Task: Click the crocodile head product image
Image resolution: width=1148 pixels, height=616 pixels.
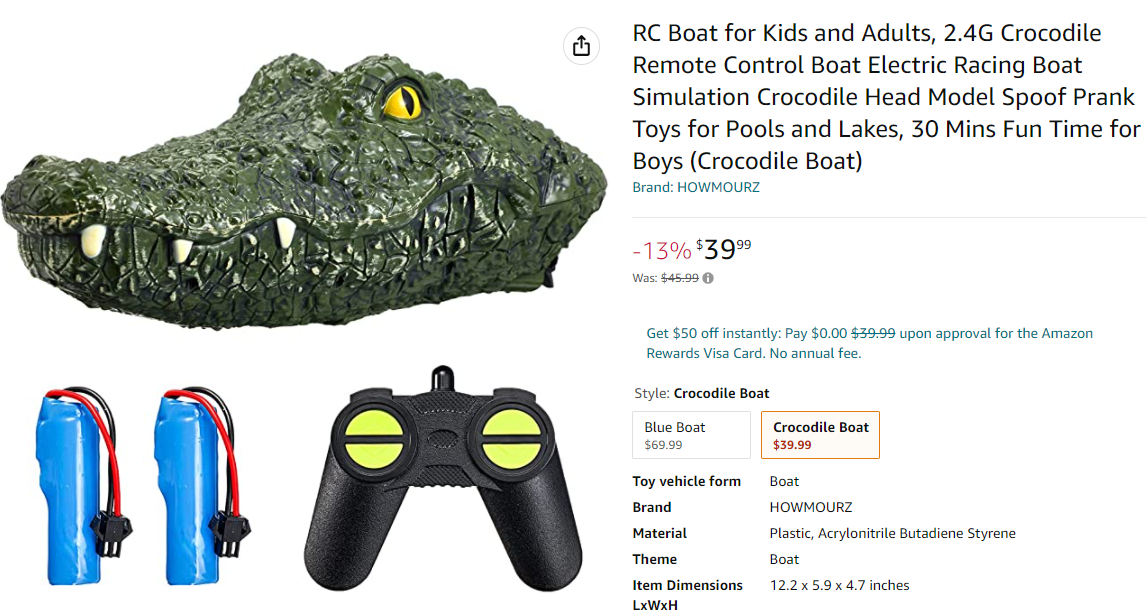Action: click(x=300, y=190)
